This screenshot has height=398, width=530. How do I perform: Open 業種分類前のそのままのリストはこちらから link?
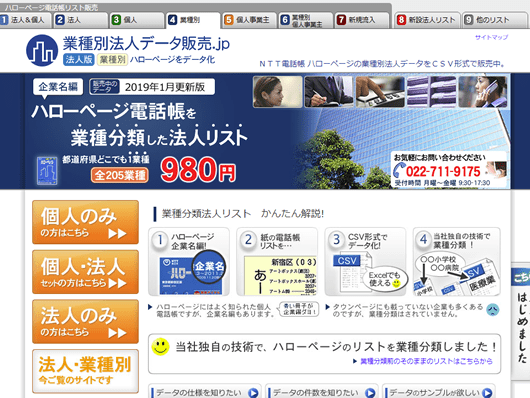click(426, 361)
